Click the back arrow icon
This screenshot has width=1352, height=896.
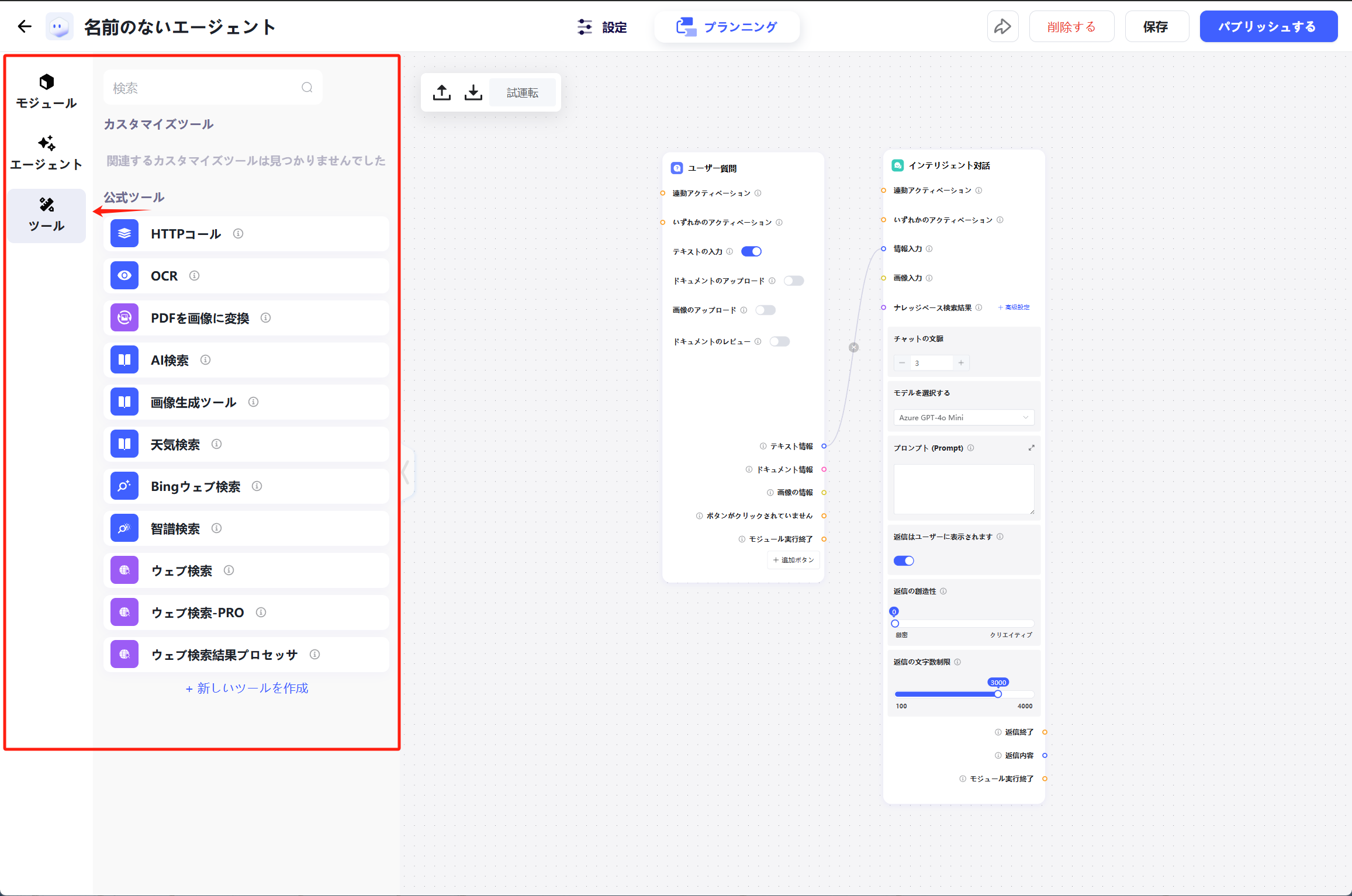point(25,26)
